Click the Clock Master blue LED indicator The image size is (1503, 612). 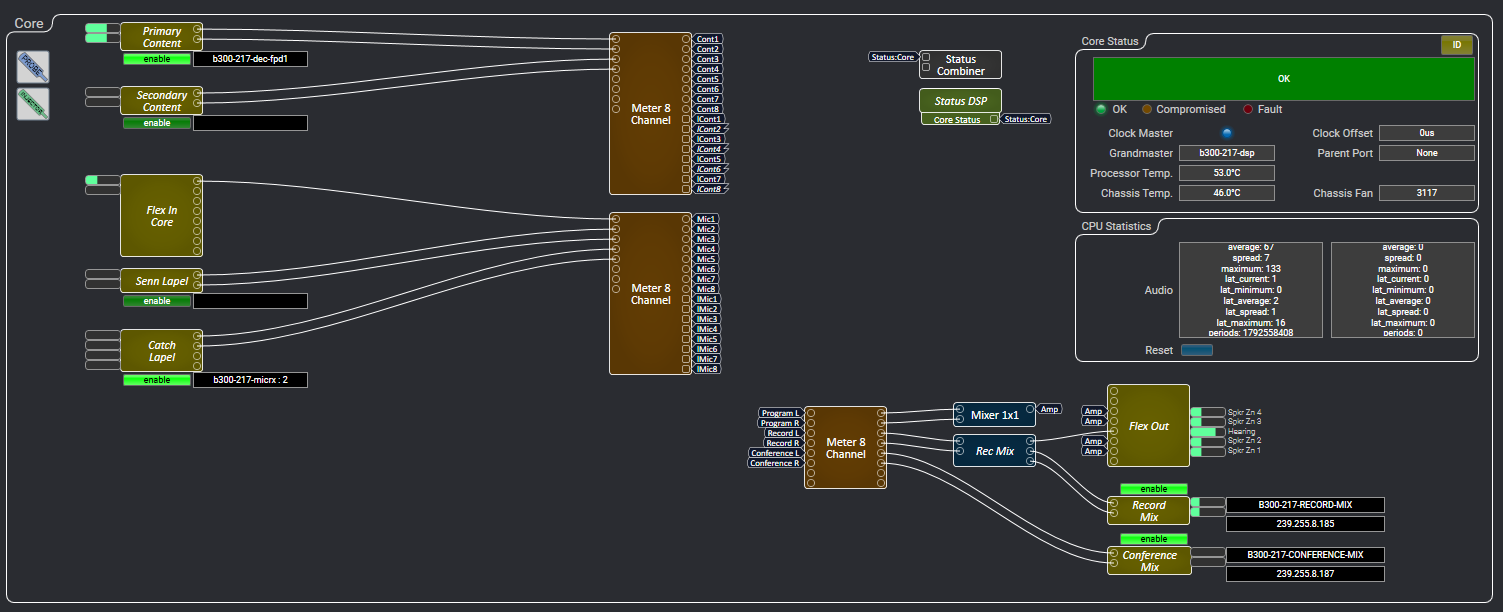1227,133
